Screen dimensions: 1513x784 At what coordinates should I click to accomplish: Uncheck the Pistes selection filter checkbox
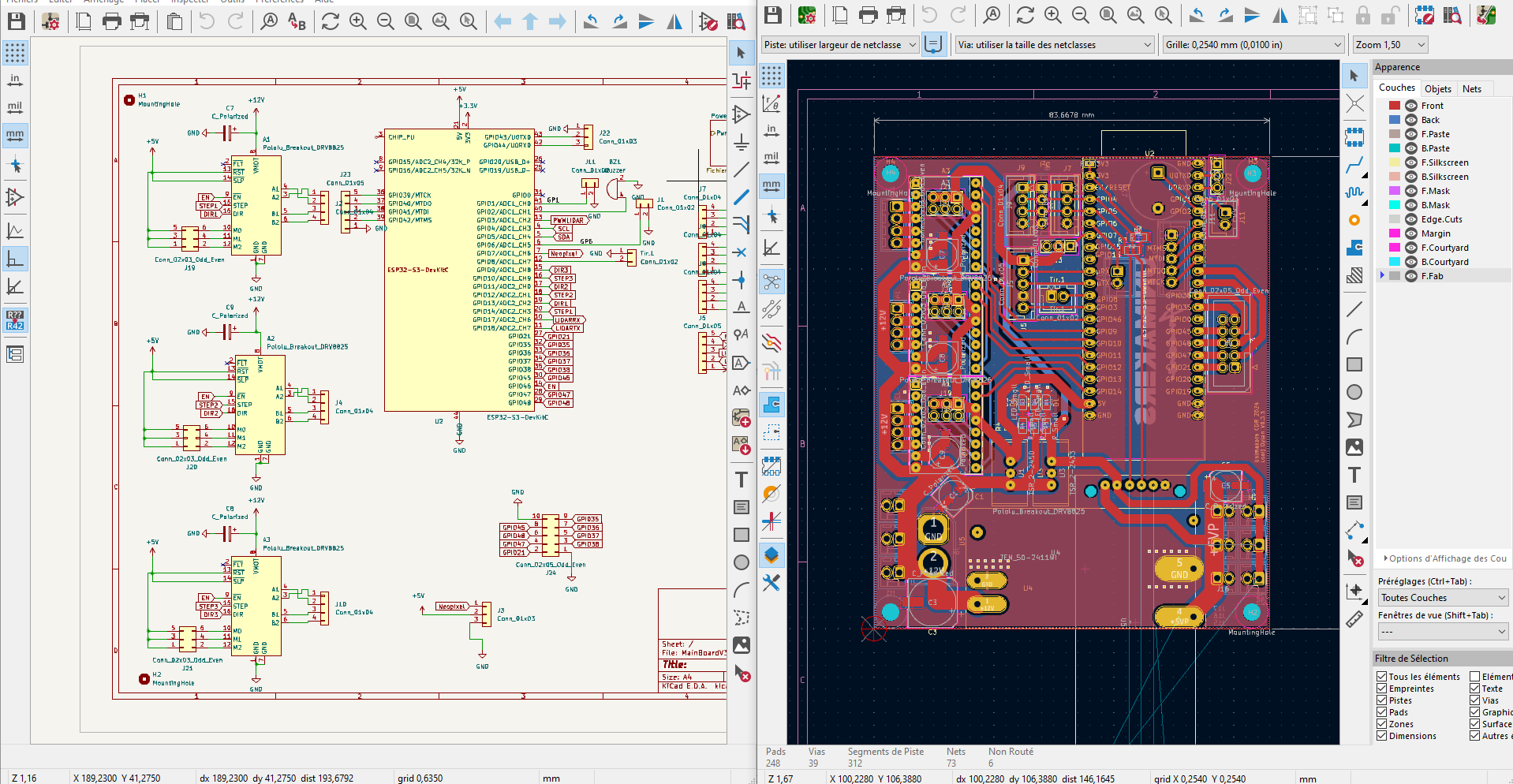1382,700
